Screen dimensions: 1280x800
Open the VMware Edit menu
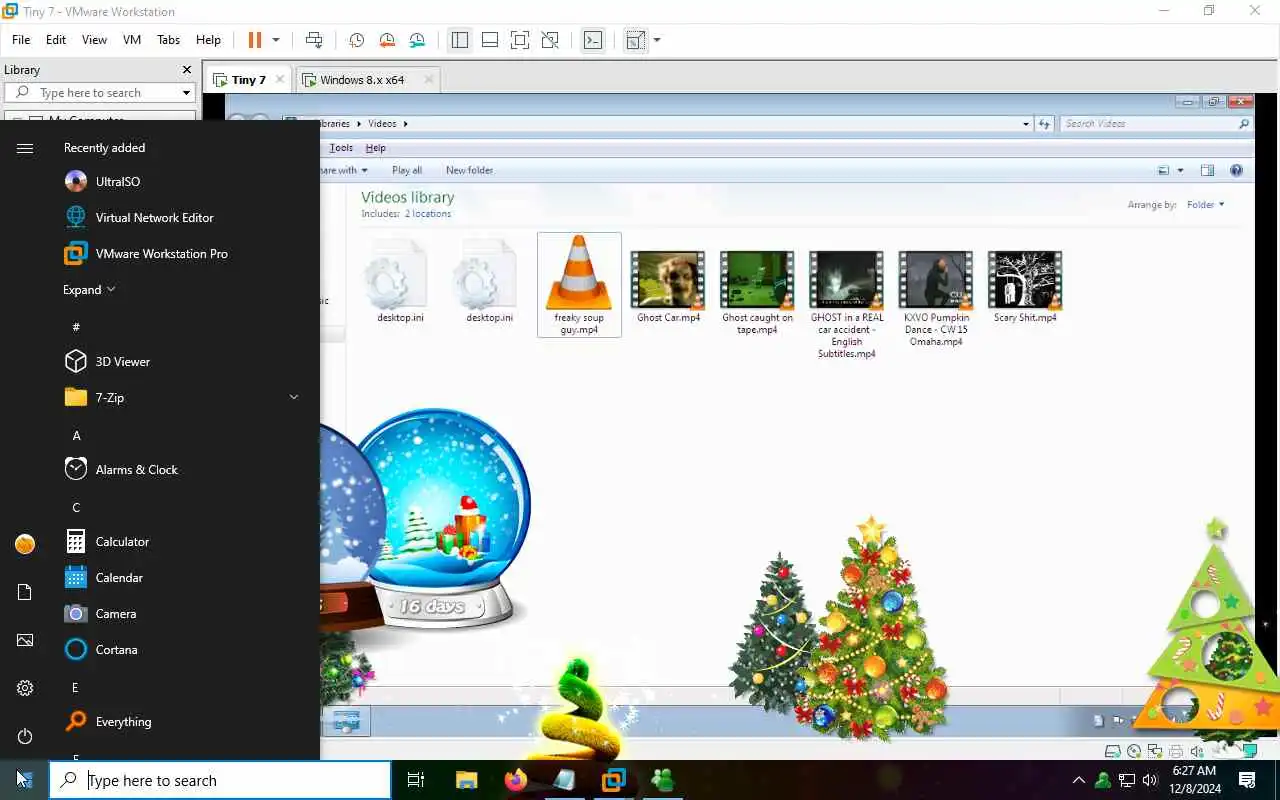(56, 40)
